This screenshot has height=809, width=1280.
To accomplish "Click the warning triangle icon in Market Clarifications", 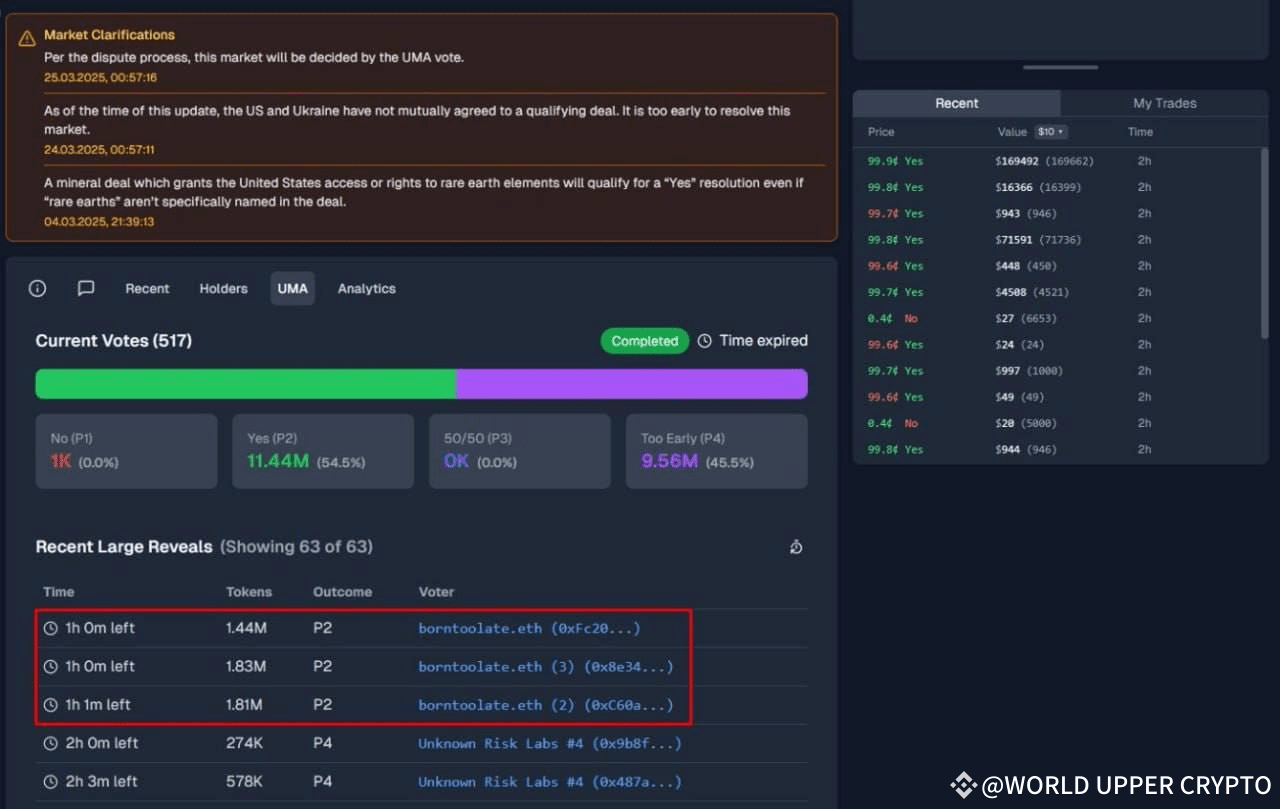I will 27,38.
